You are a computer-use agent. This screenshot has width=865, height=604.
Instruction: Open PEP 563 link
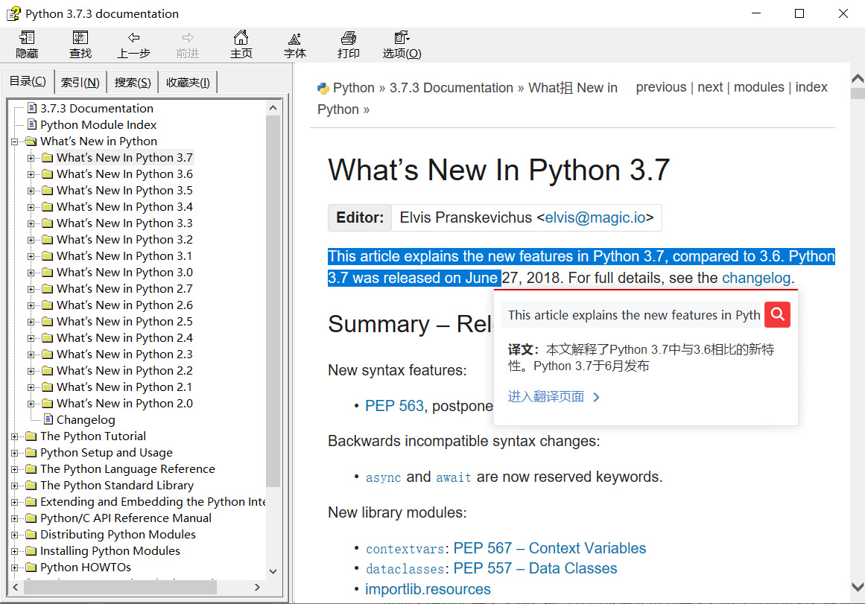(394, 406)
